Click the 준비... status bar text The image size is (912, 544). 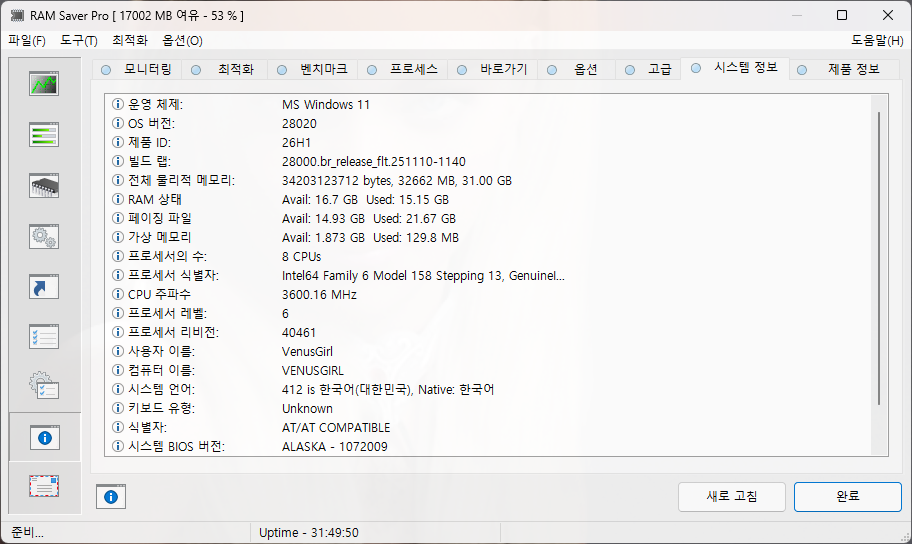point(27,533)
